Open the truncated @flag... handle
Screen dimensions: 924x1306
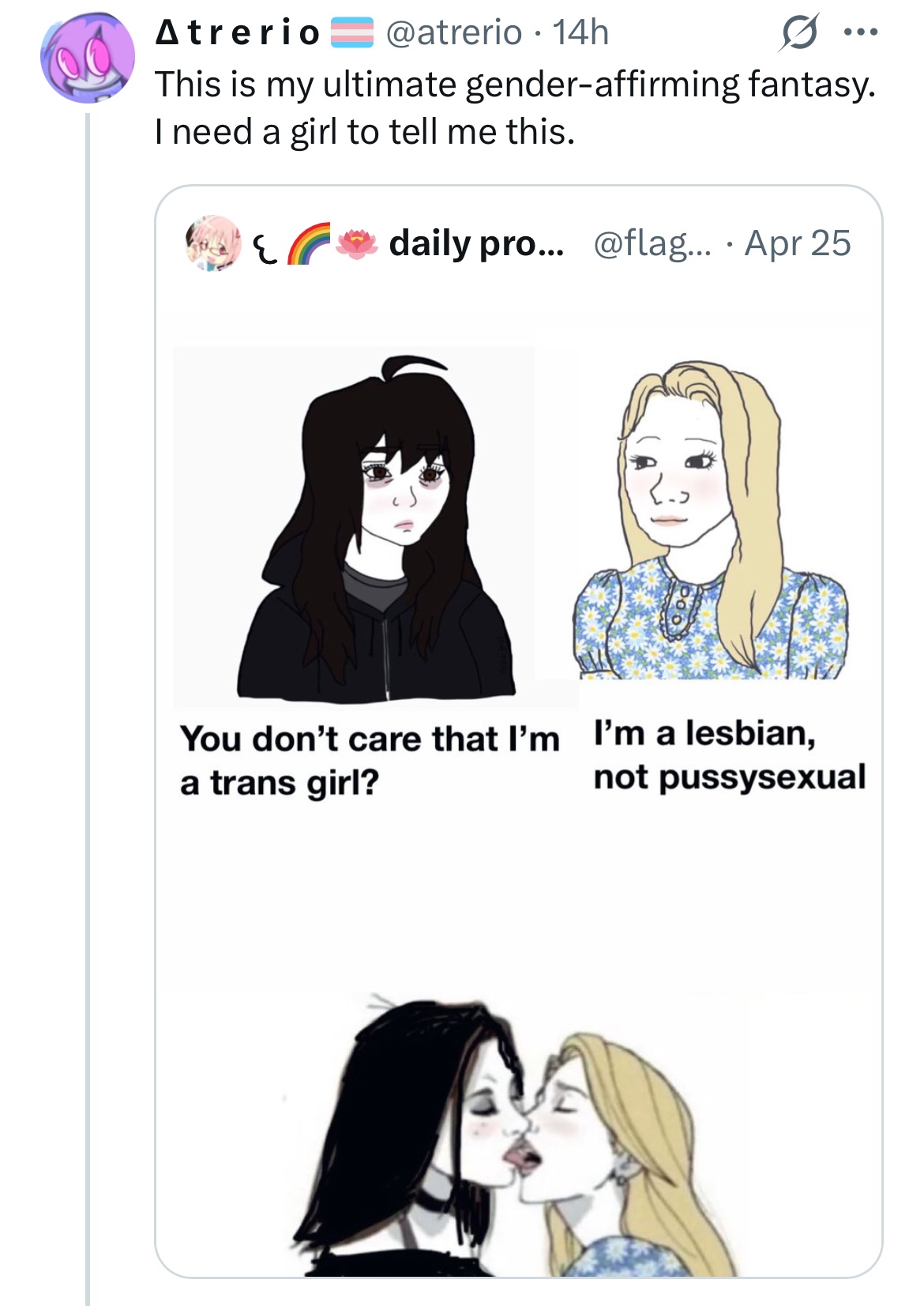click(x=653, y=244)
